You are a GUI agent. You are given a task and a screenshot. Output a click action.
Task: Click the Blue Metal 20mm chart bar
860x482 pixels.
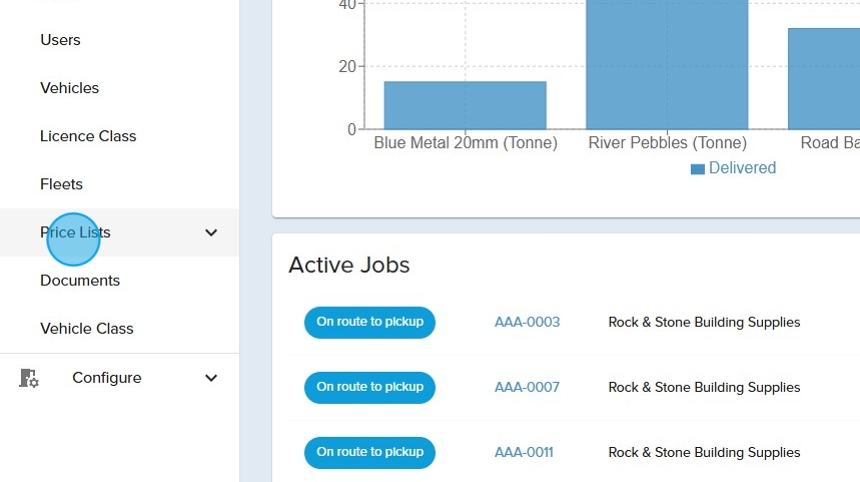[465, 105]
